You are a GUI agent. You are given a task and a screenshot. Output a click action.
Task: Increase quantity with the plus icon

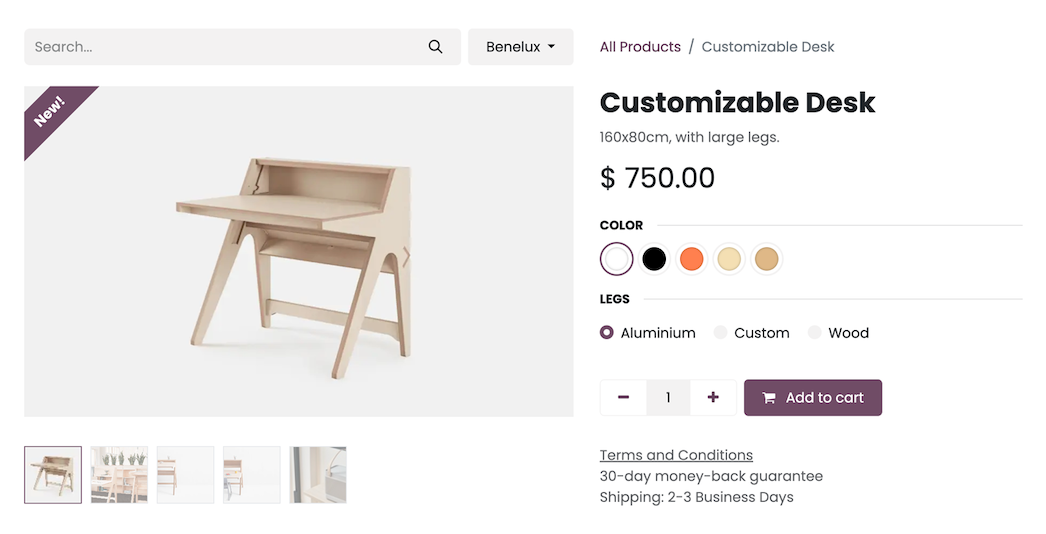(713, 398)
